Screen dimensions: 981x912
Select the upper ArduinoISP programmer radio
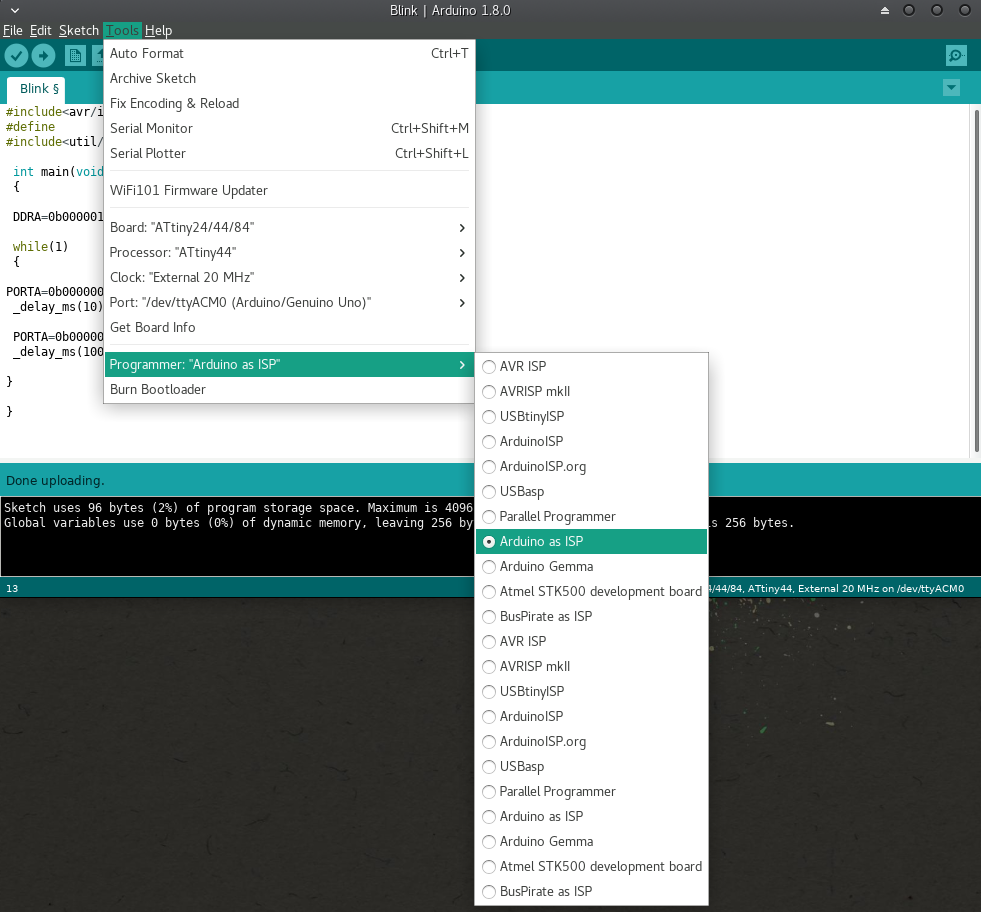[x=591, y=441]
